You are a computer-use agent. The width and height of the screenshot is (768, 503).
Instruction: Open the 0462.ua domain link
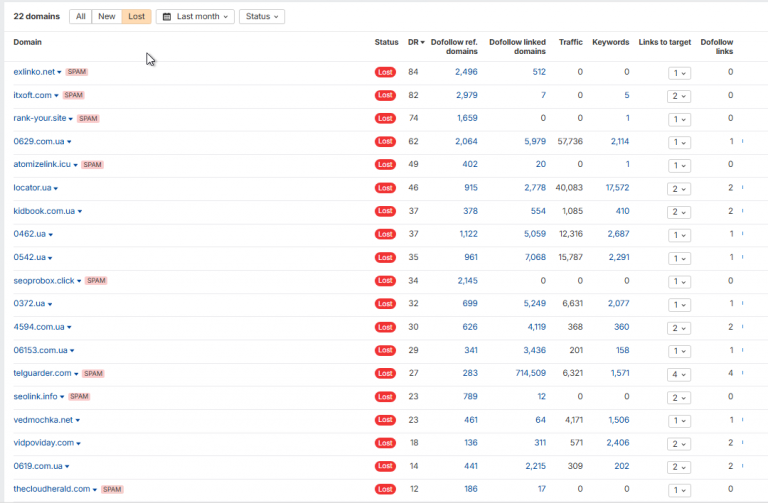29,234
